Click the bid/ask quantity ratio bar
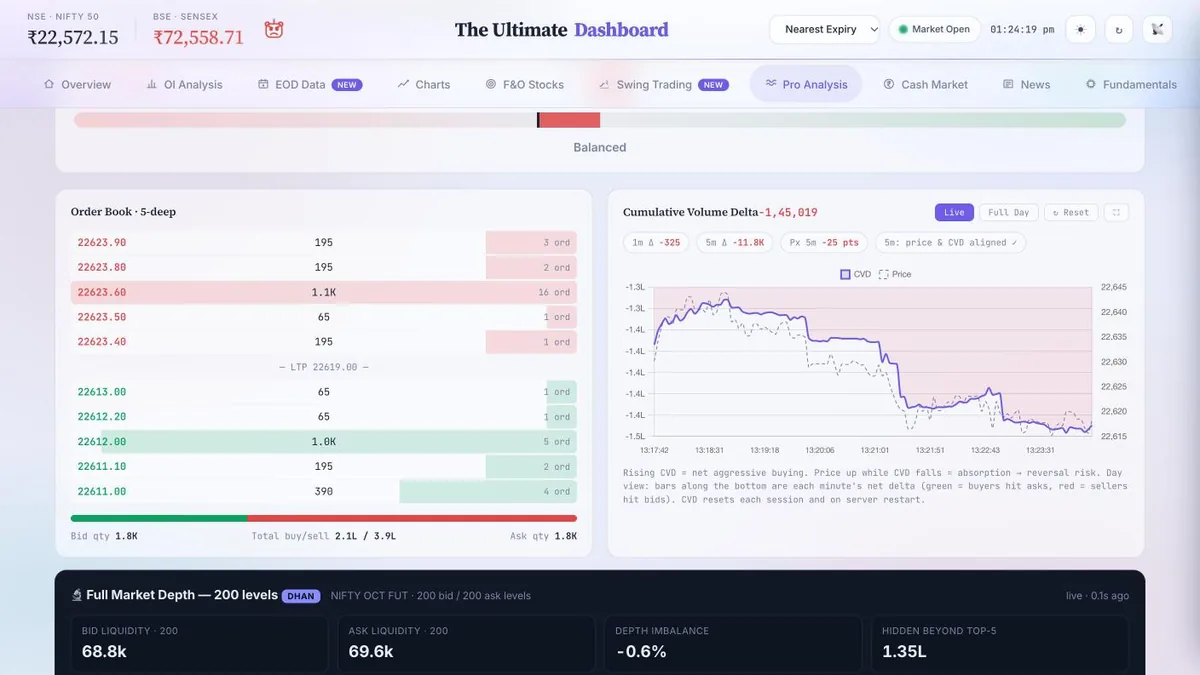 click(x=324, y=518)
